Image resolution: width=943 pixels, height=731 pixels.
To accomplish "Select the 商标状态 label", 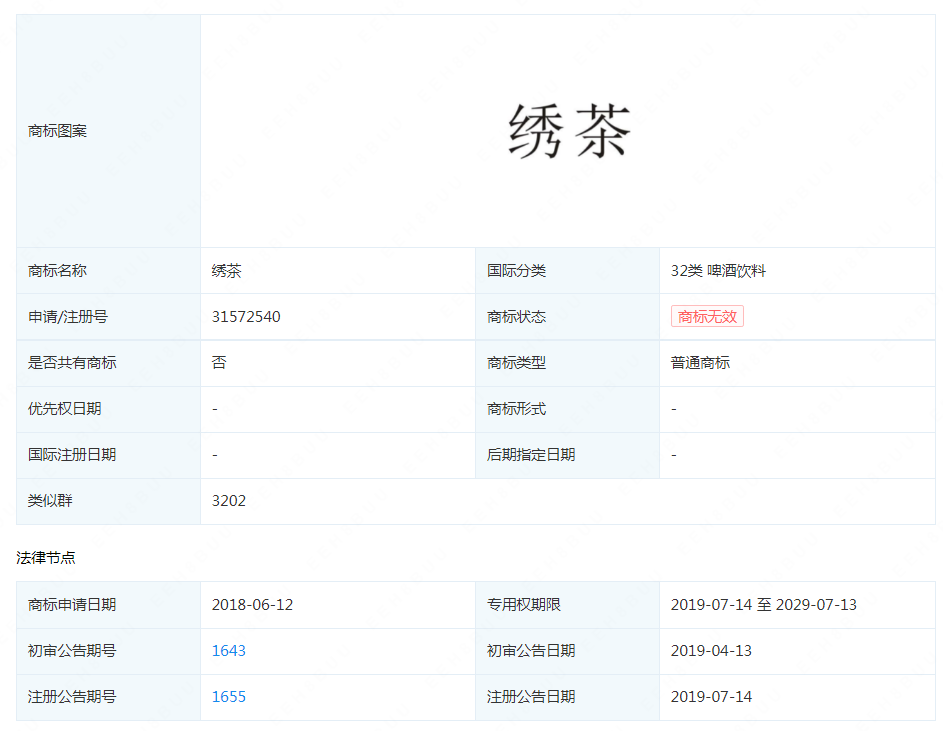I will click(516, 316).
